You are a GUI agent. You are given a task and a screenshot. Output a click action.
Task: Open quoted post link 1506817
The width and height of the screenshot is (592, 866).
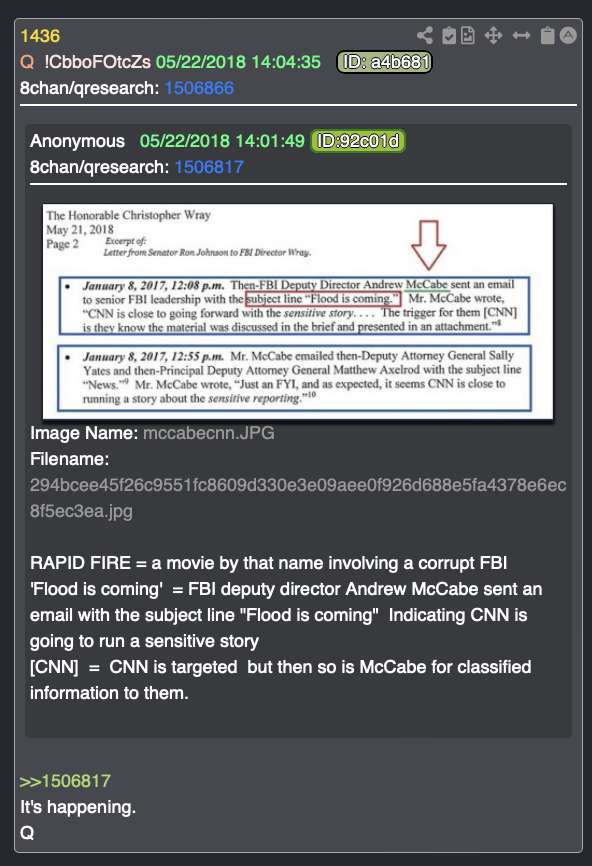coord(209,167)
